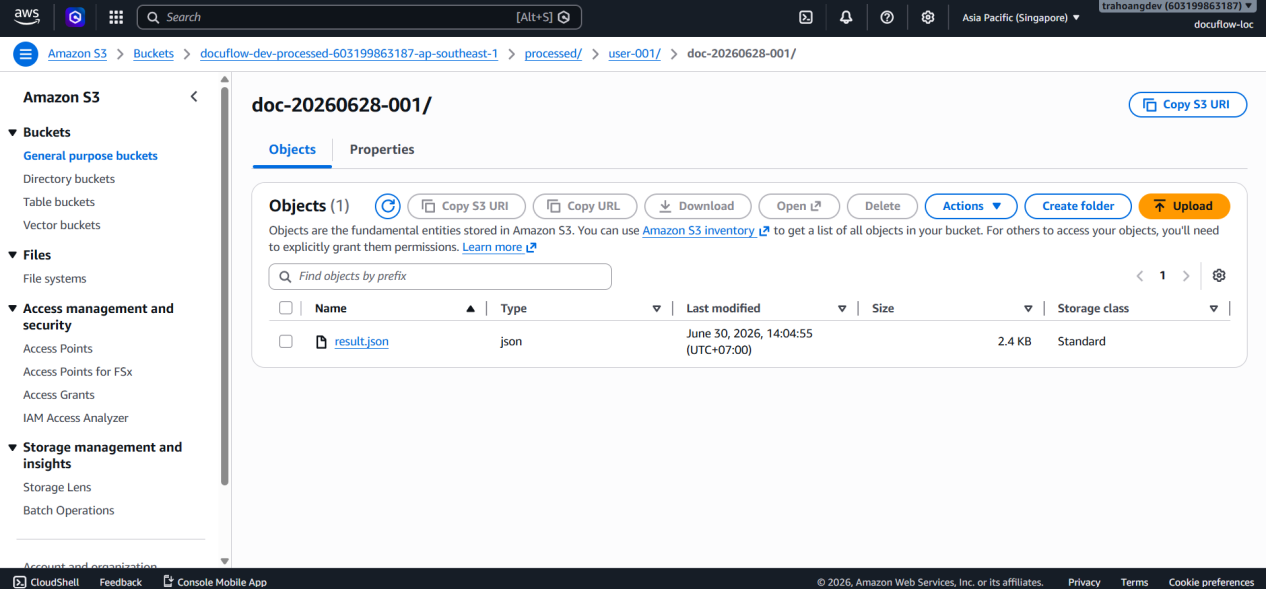Open Feedback in the footer
Screen dimensions: 1266x589
[120, 582]
